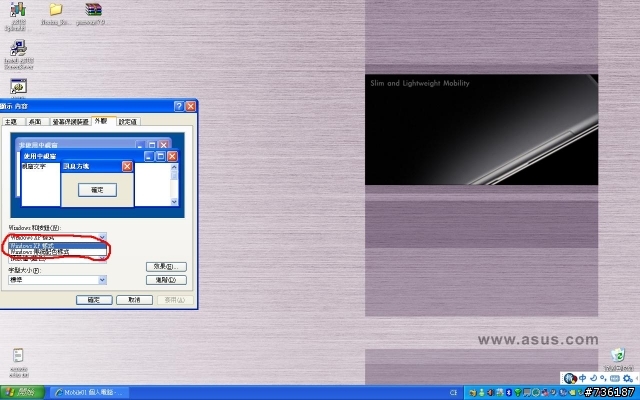
Task: Click the 取消 button
Action: tap(134, 300)
